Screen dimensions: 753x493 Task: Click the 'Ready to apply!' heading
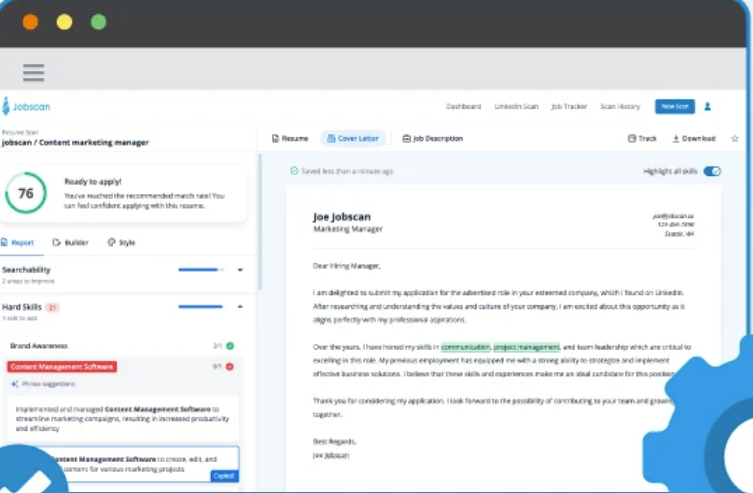click(x=93, y=181)
